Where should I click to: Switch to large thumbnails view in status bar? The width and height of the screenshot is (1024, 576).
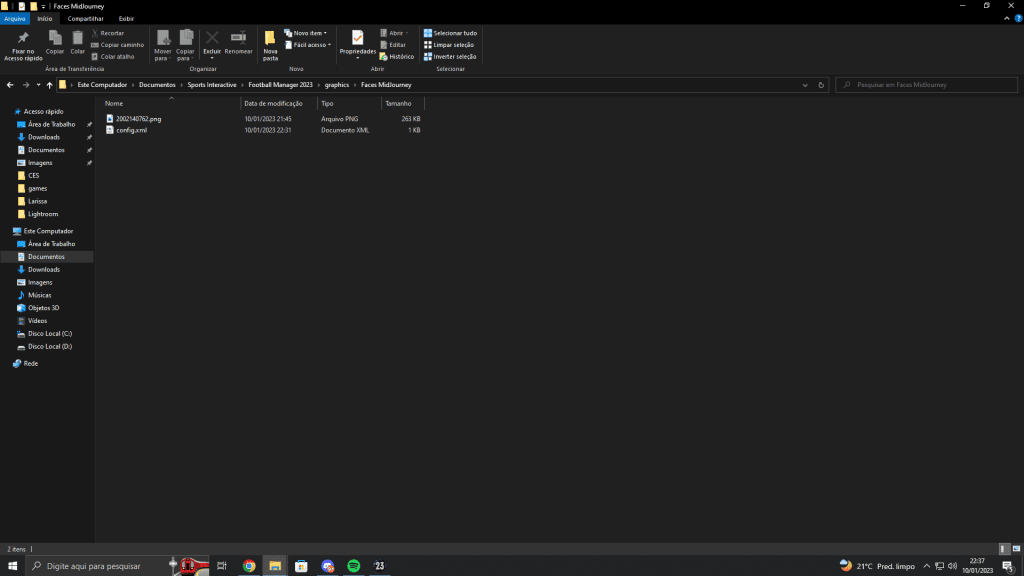point(1015,549)
